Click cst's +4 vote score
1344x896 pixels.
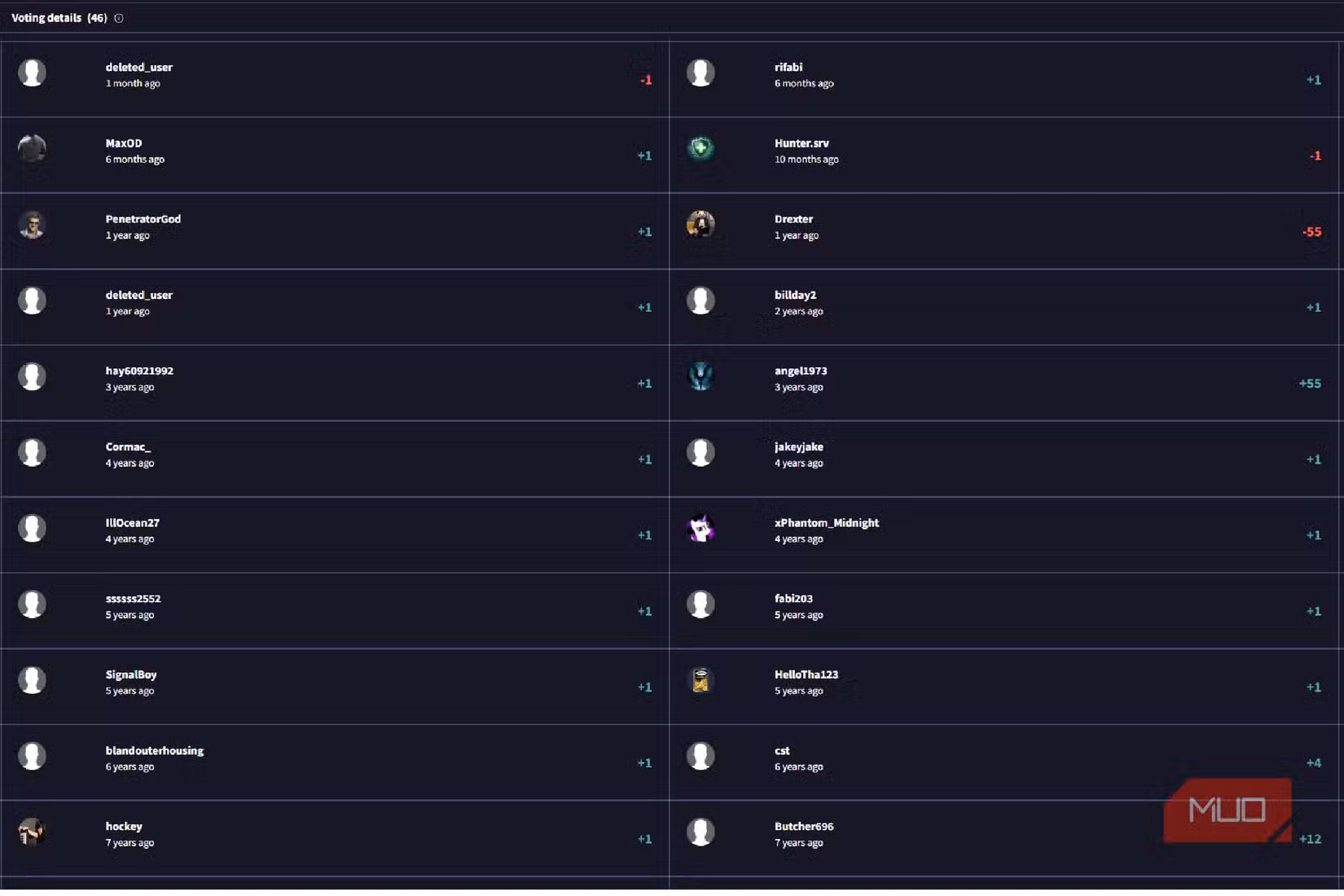1313,763
